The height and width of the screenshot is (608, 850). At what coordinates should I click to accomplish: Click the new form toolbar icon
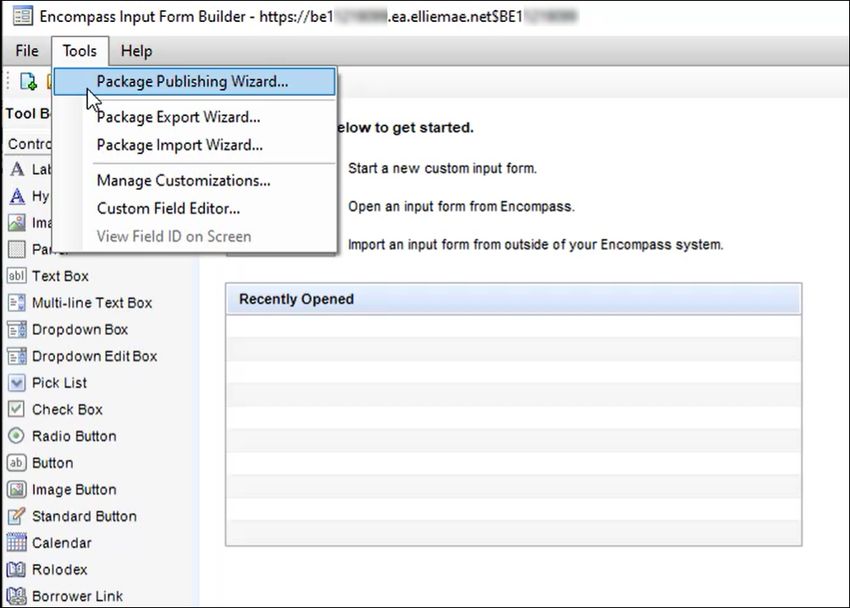click(x=28, y=81)
